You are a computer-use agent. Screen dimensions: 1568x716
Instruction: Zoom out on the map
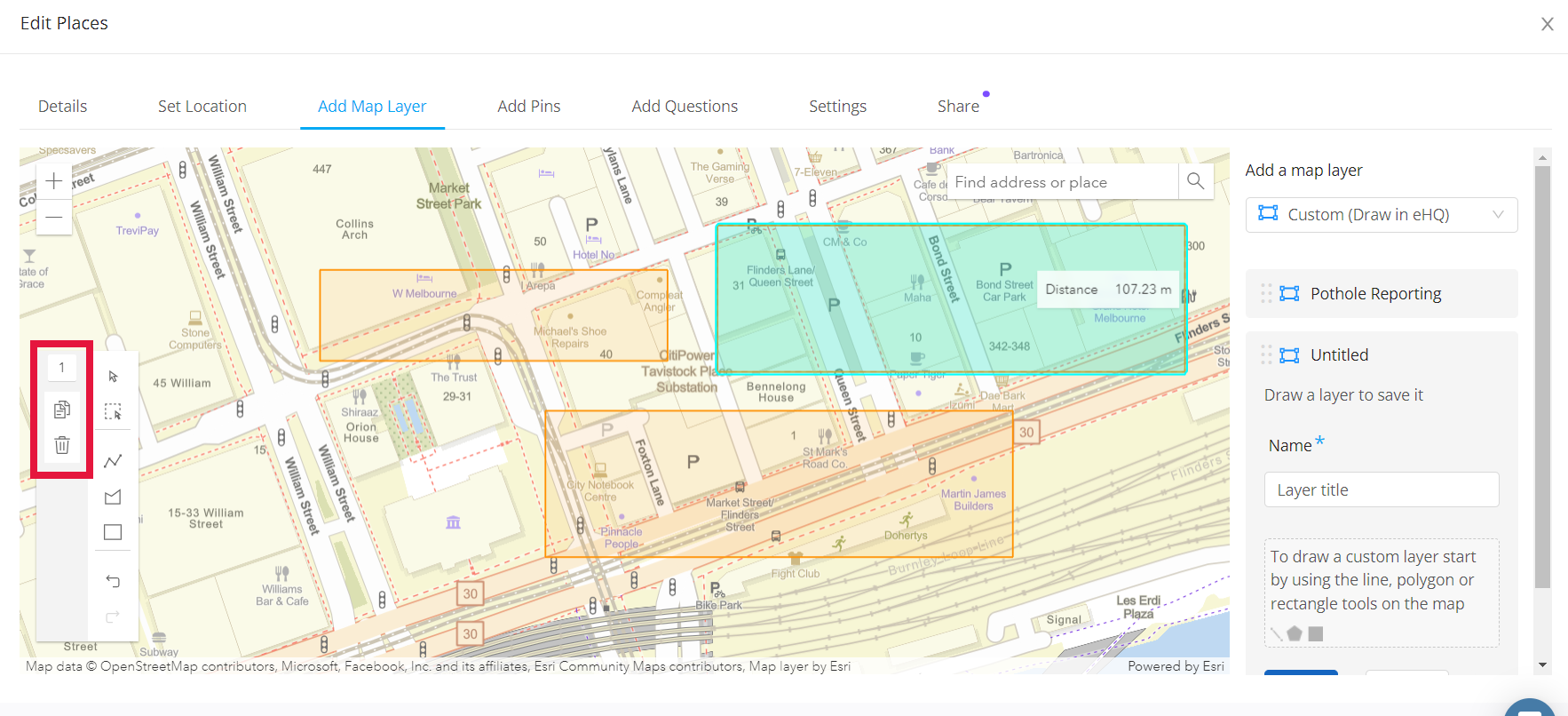click(x=54, y=217)
